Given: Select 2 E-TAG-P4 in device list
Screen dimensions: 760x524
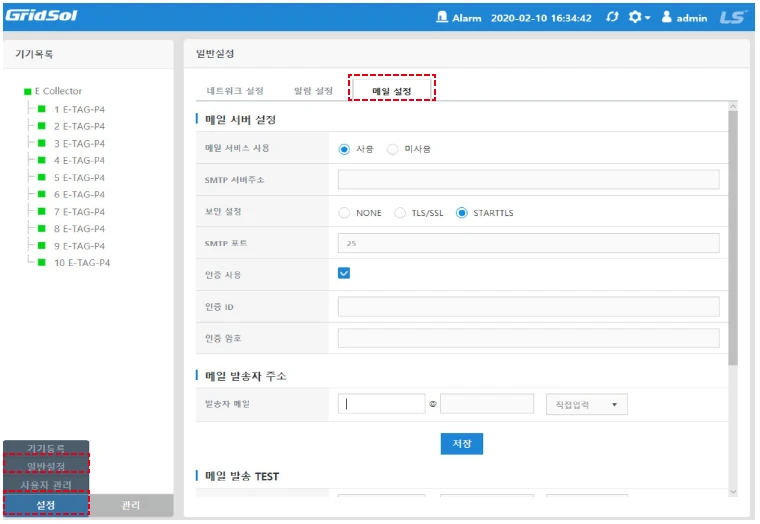Looking at the screenshot, I should [79, 126].
